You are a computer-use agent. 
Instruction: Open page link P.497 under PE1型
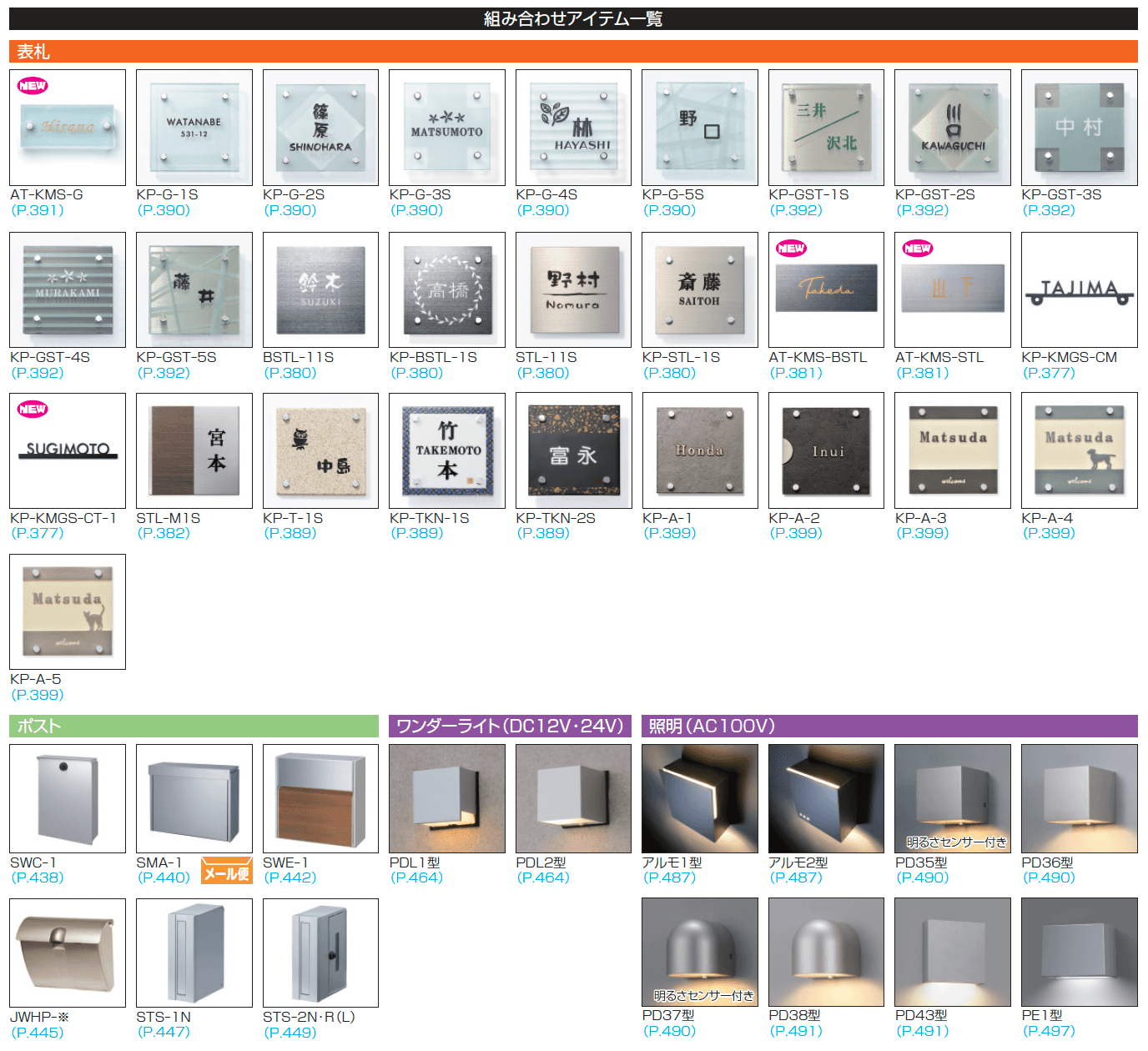[x=1049, y=1031]
